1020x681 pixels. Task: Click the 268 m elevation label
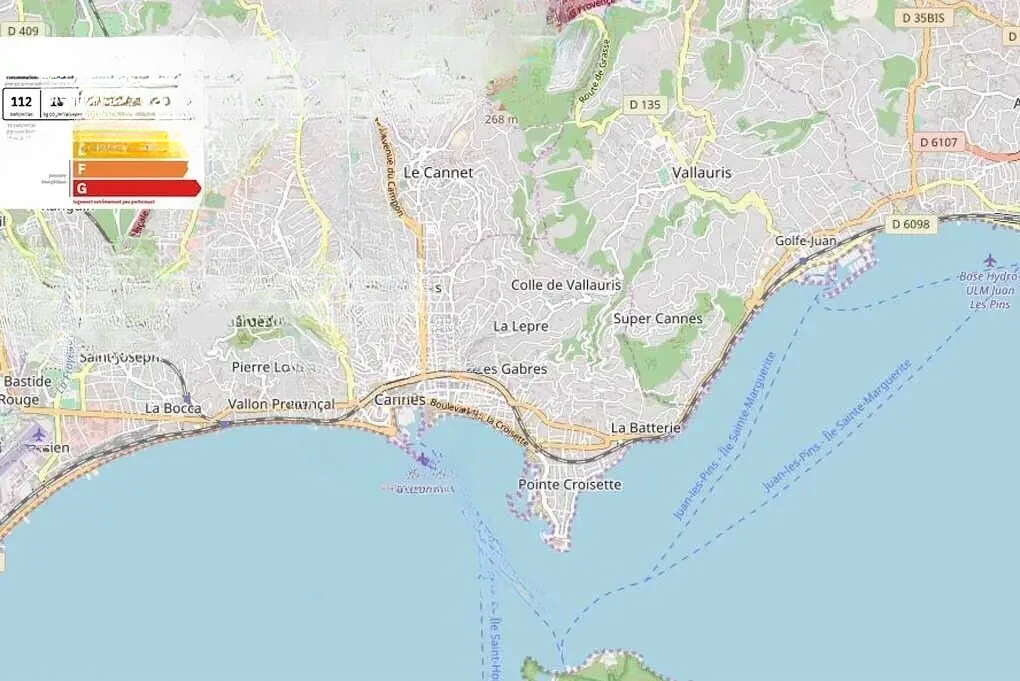(501, 120)
